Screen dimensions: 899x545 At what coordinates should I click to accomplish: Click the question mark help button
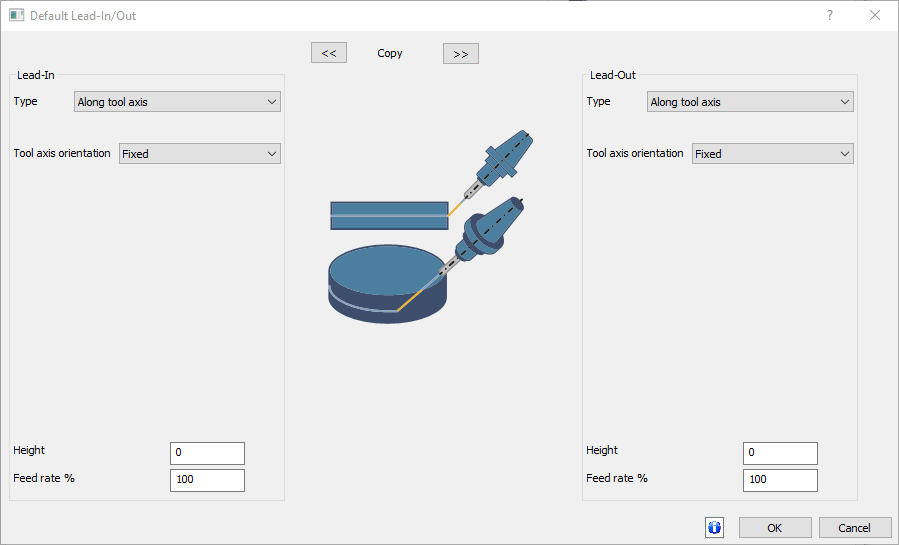(x=830, y=15)
